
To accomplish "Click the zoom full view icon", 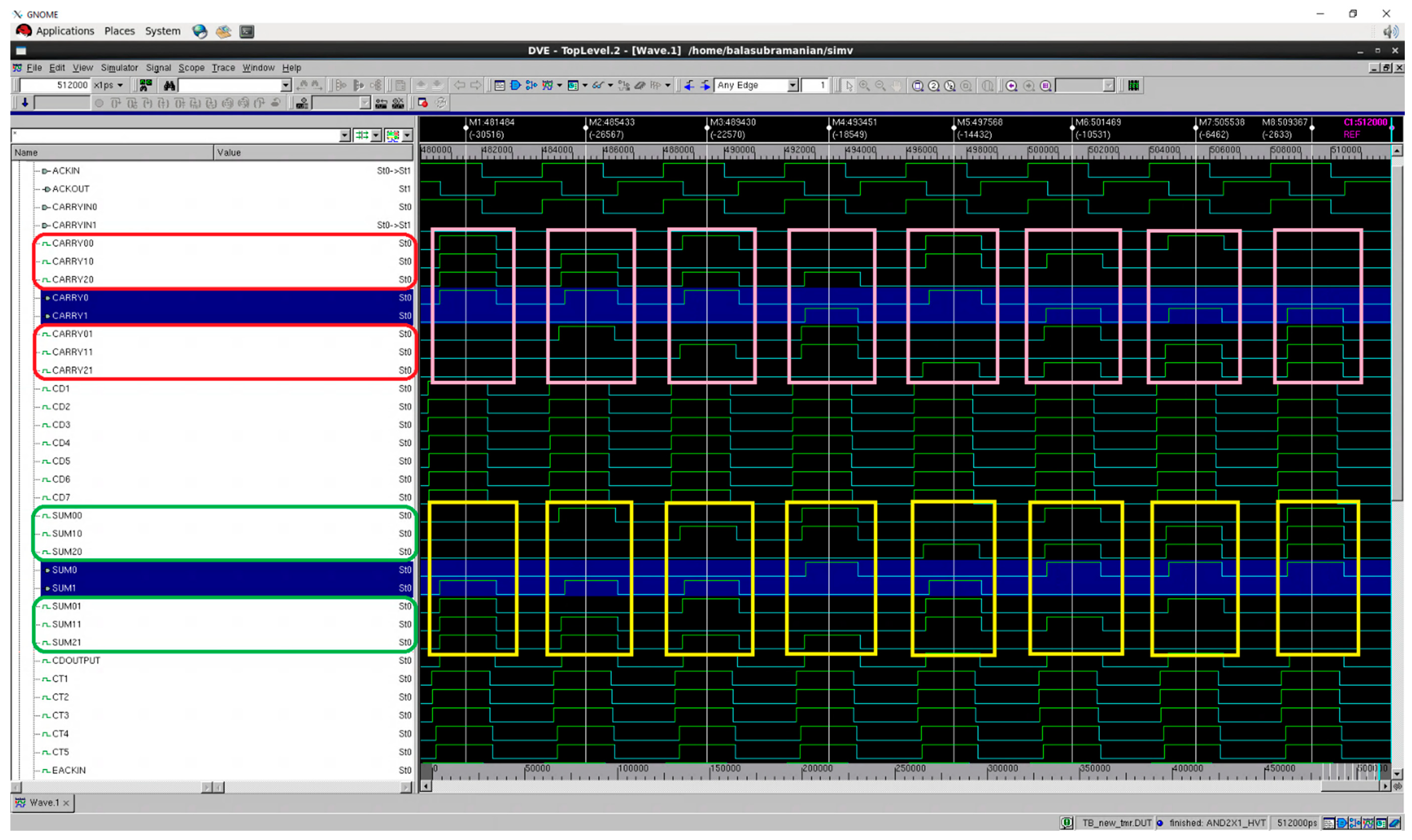I will point(917,86).
